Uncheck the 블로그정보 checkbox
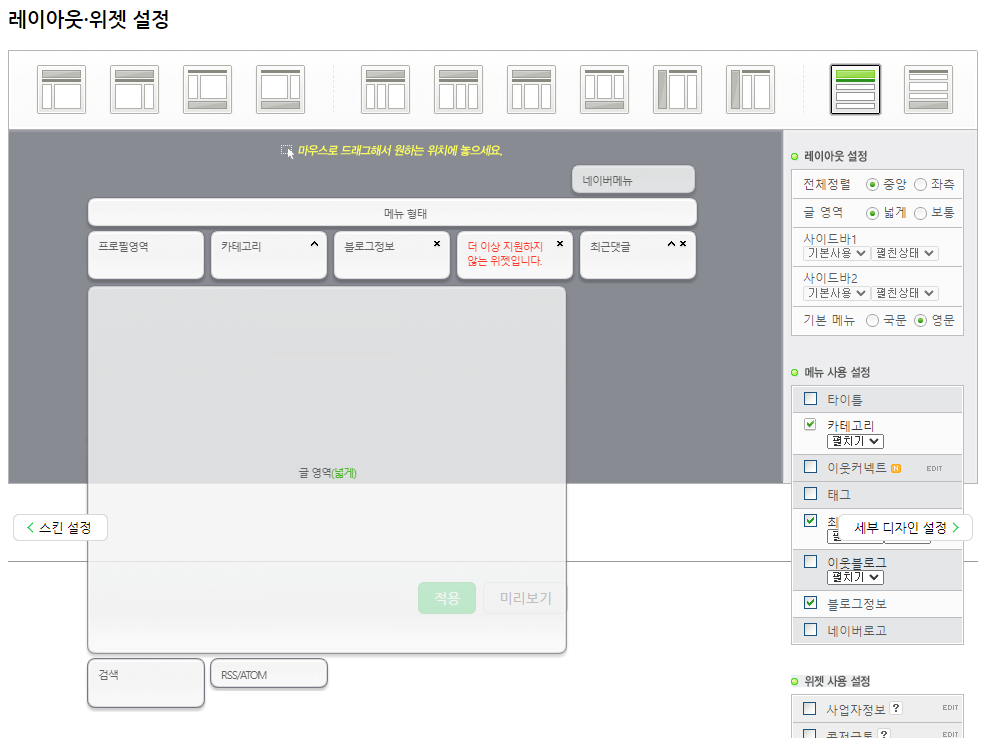Image resolution: width=984 pixels, height=738 pixels. 810,602
